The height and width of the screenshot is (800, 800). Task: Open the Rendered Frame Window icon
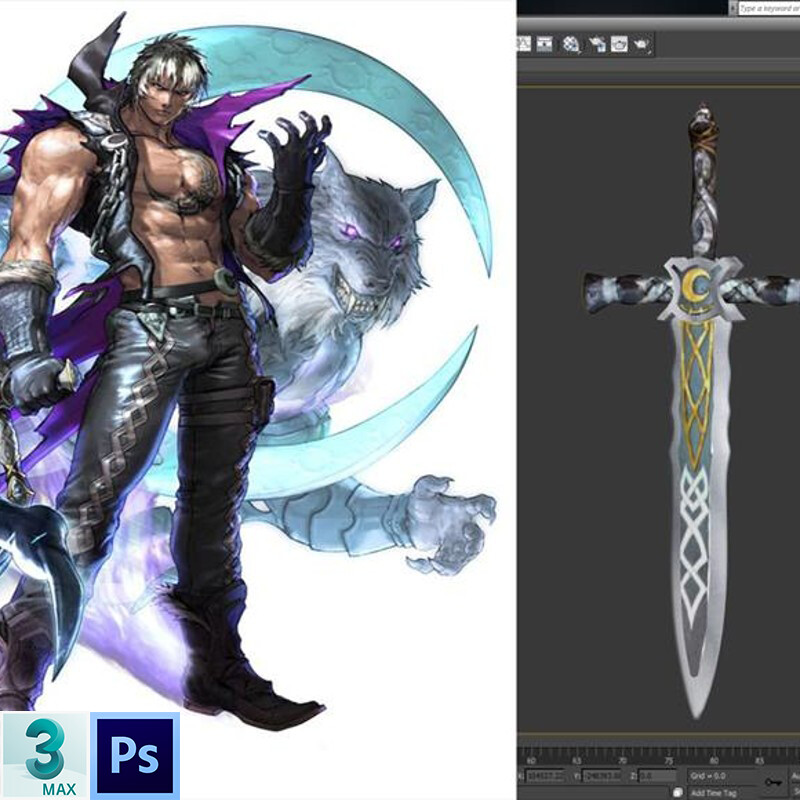click(619, 44)
